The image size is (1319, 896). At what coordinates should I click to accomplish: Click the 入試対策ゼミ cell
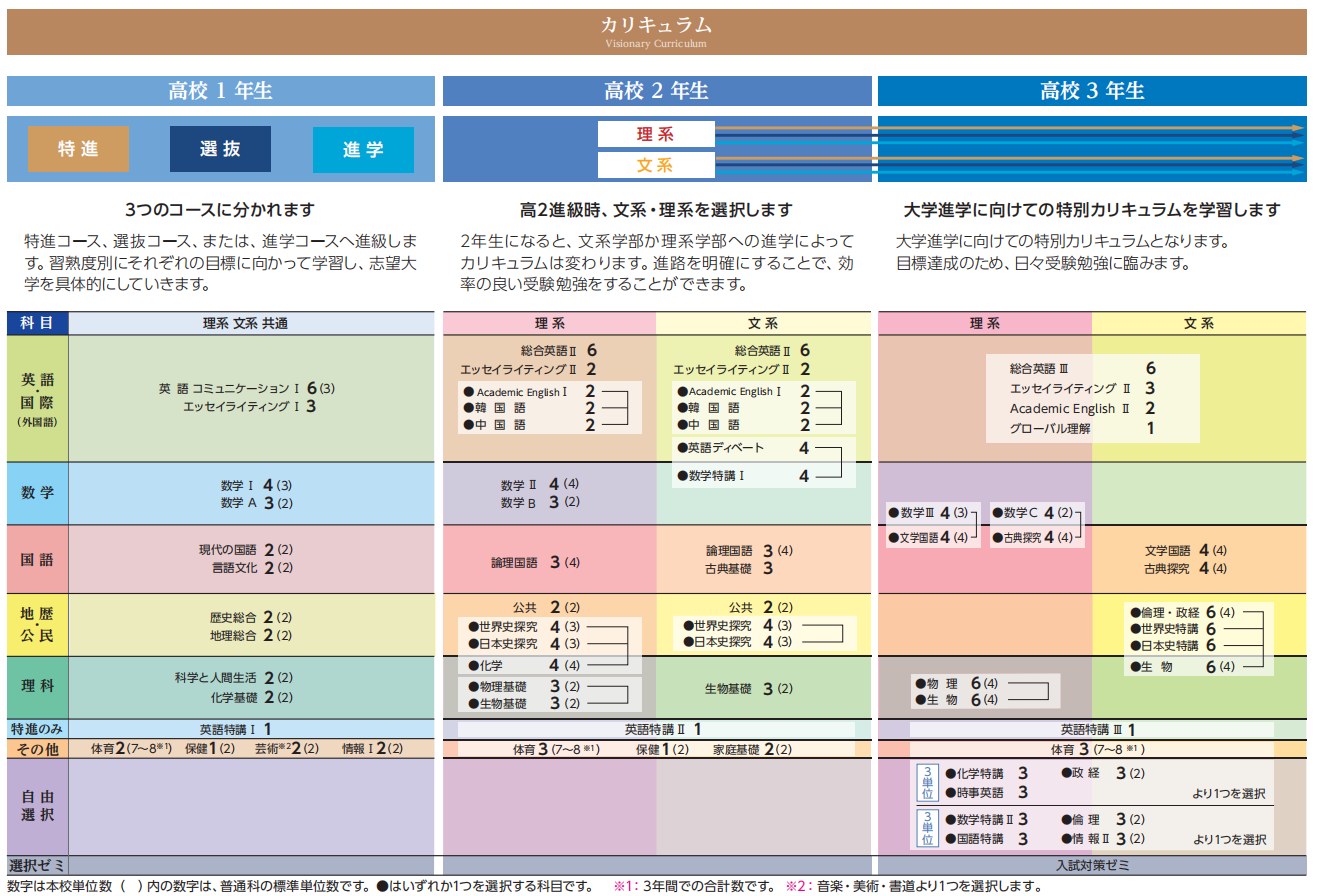[1092, 866]
